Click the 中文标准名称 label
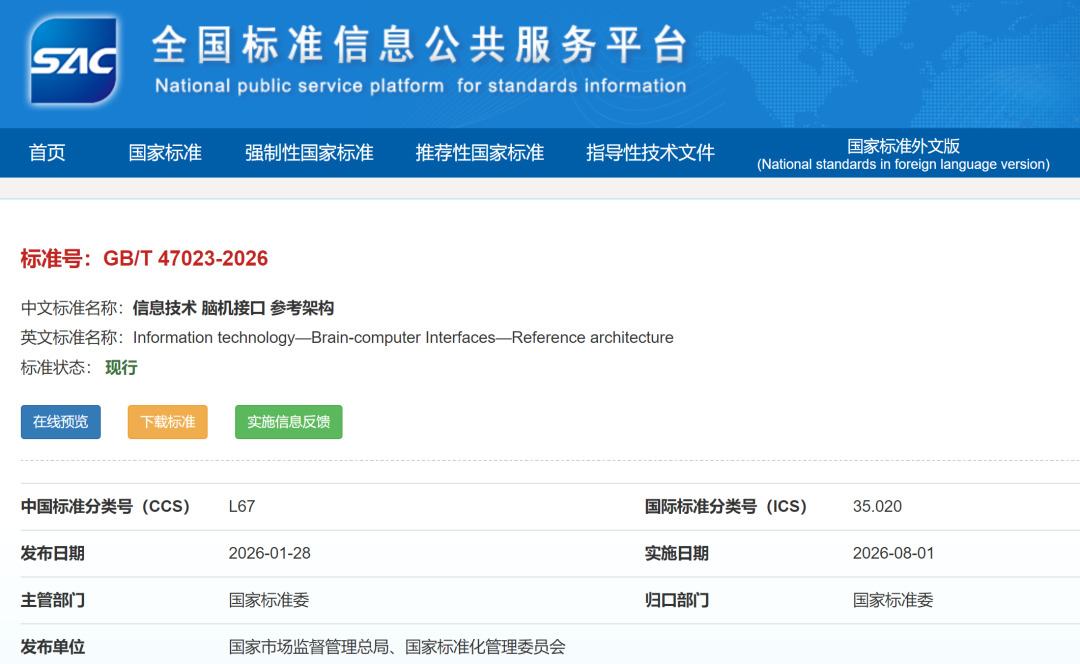The height and width of the screenshot is (664, 1080). [72, 308]
